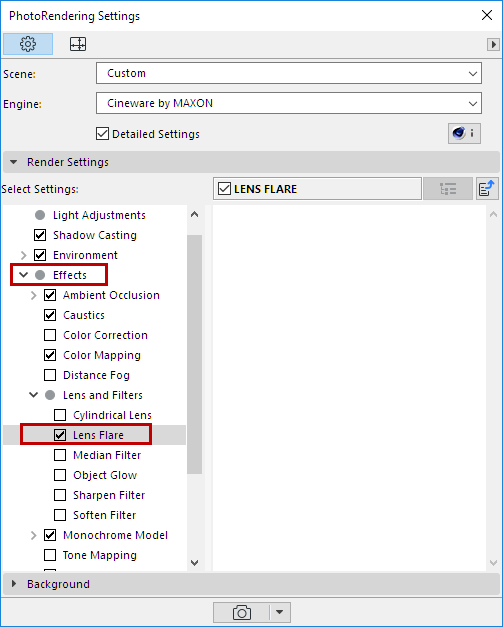Click the camera render button

point(242,612)
